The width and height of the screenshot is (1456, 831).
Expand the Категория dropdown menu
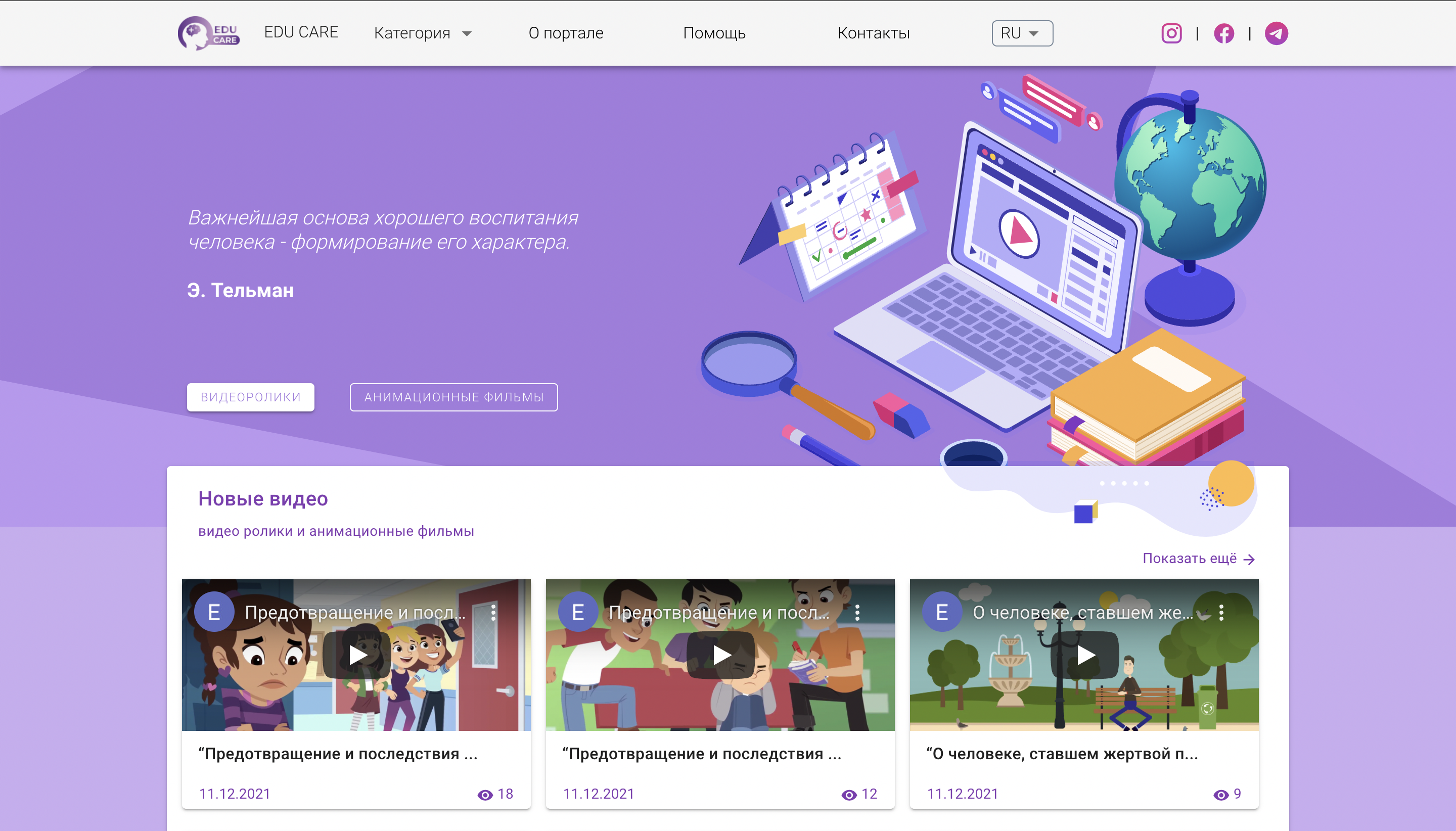pyautogui.click(x=423, y=33)
